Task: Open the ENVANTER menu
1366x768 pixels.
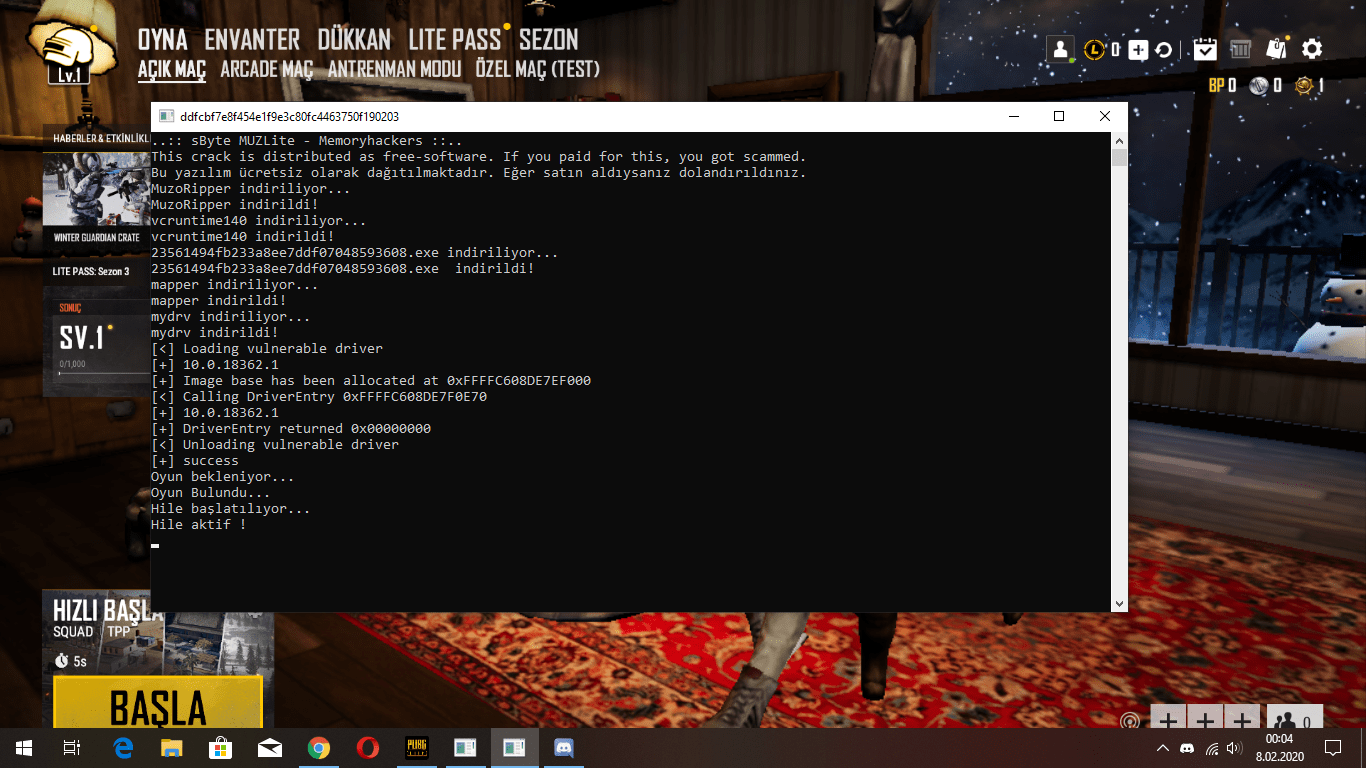Action: pos(252,40)
